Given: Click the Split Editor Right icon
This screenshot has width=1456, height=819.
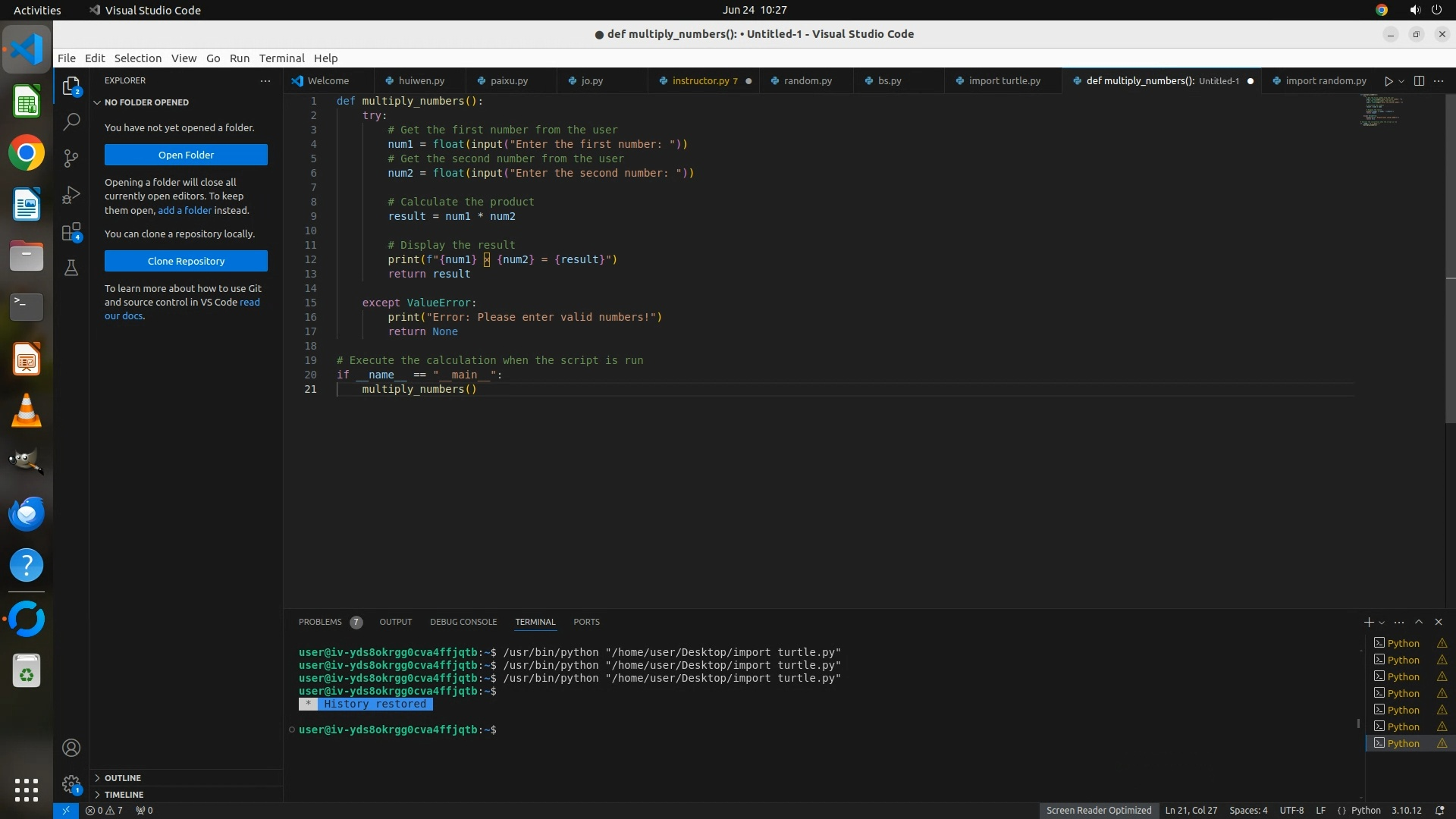Looking at the screenshot, I should pyautogui.click(x=1419, y=81).
